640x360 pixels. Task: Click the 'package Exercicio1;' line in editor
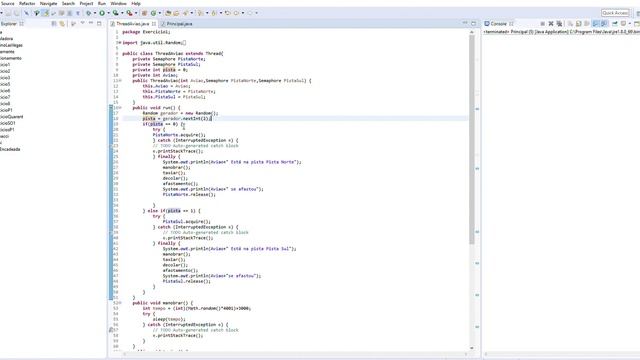click(x=146, y=32)
